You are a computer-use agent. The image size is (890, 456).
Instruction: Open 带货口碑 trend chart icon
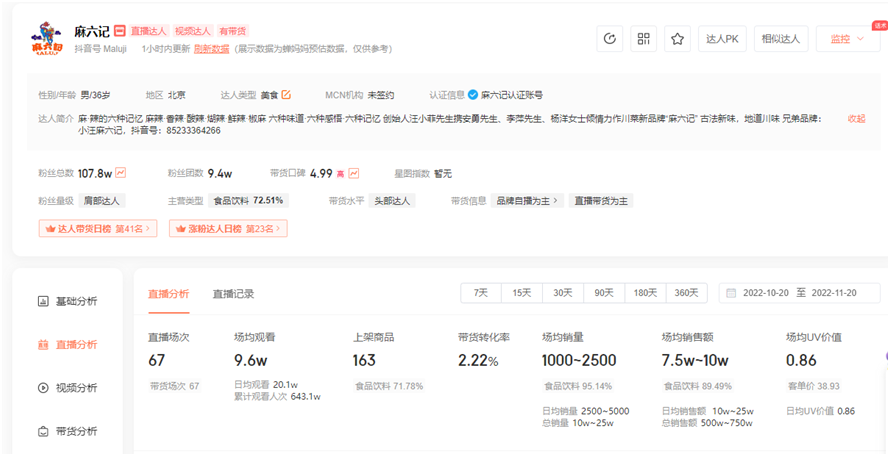click(x=354, y=173)
